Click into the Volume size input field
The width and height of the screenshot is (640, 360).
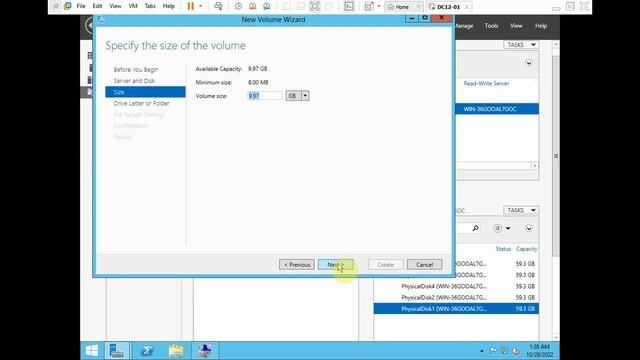pos(265,96)
